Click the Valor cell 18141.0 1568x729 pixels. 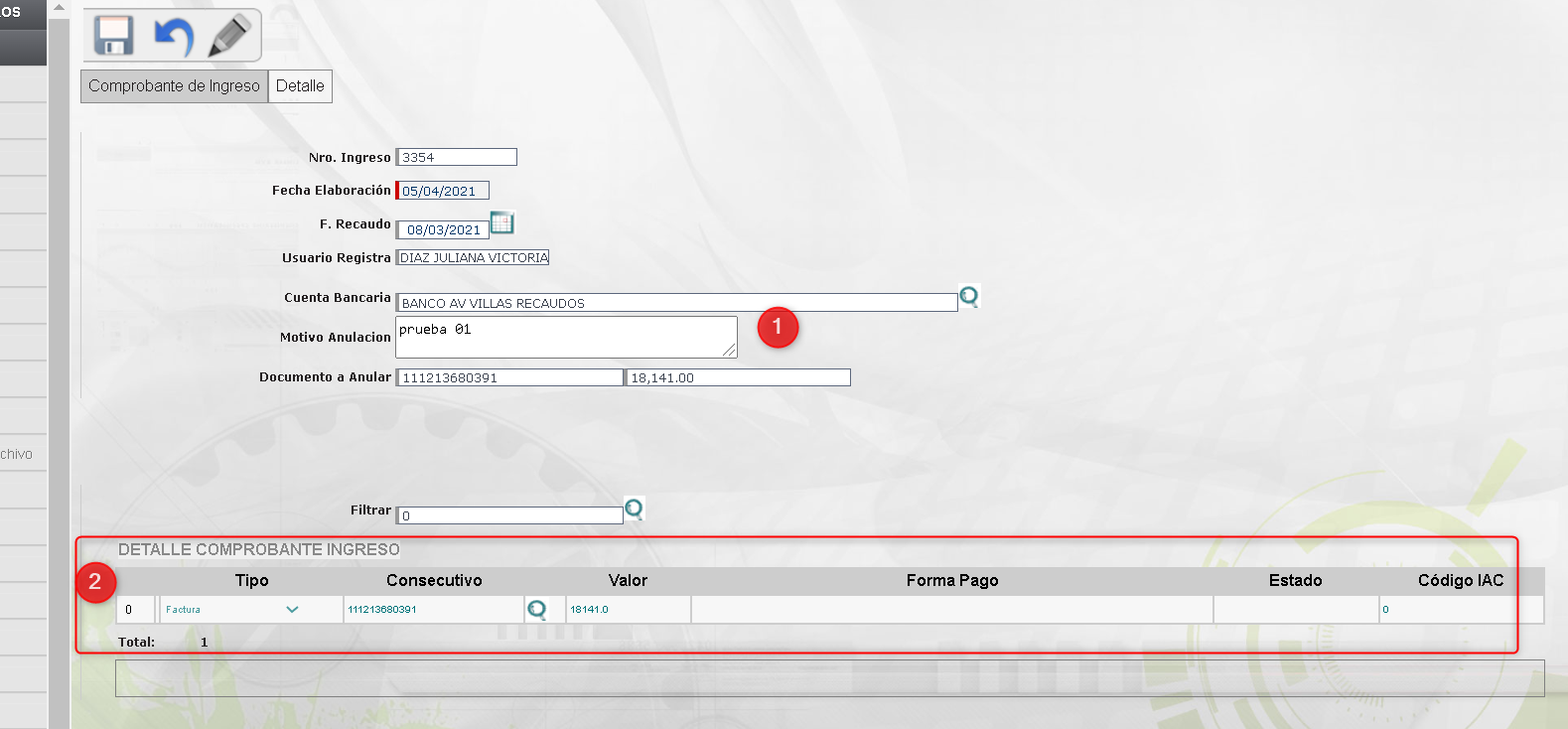(628, 610)
